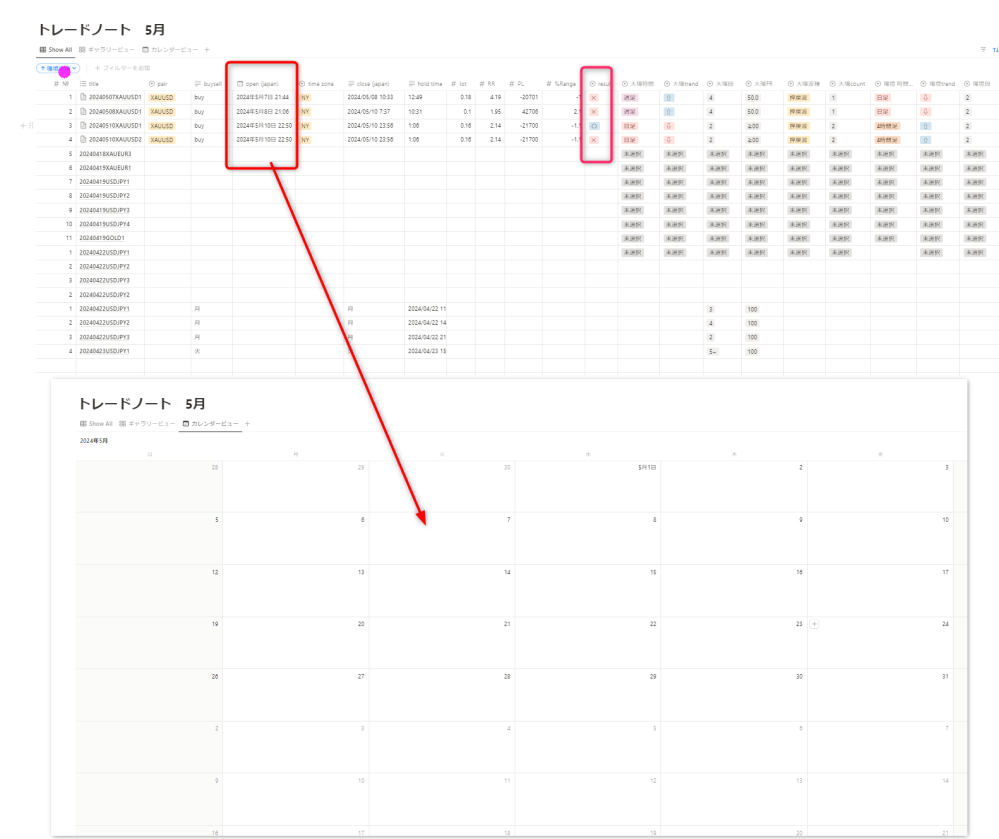Click XAUUSD pair tag in first row

[161, 98]
